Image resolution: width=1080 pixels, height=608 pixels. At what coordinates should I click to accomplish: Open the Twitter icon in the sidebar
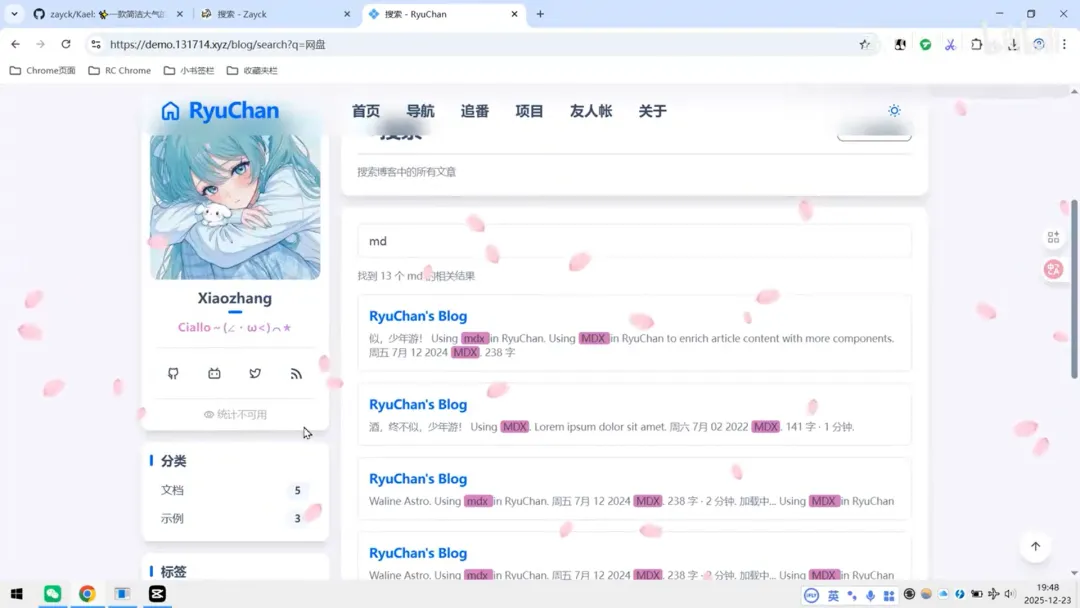click(255, 373)
